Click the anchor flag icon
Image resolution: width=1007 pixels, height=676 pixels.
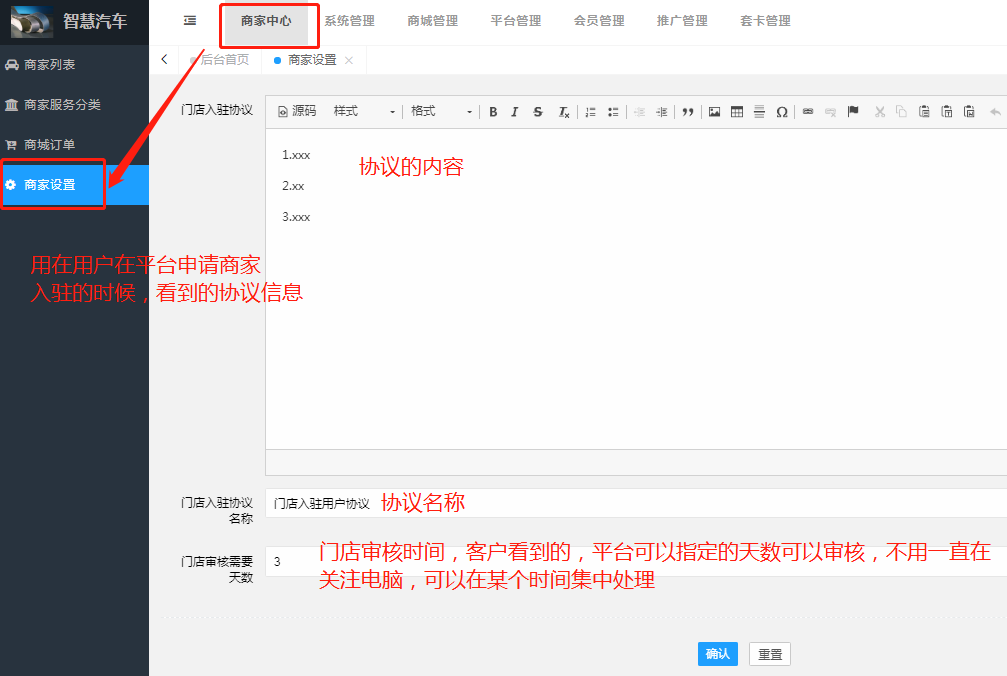pyautogui.click(x=853, y=112)
